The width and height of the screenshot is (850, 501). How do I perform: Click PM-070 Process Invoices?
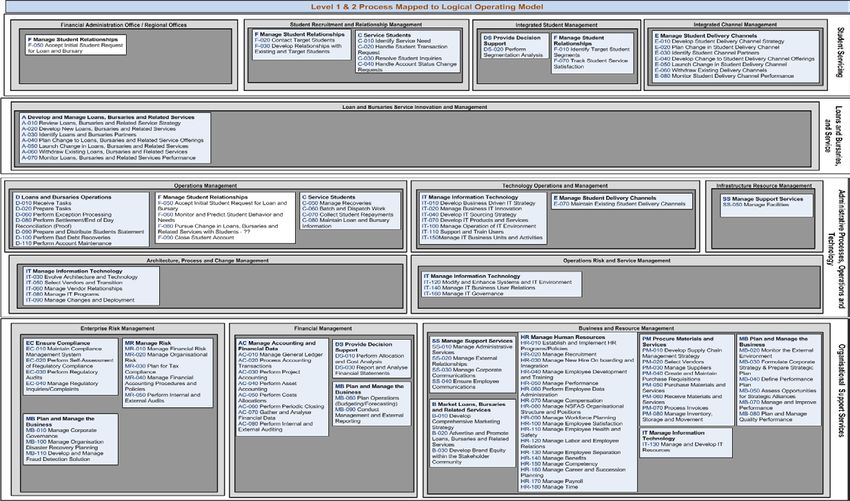(x=675, y=408)
